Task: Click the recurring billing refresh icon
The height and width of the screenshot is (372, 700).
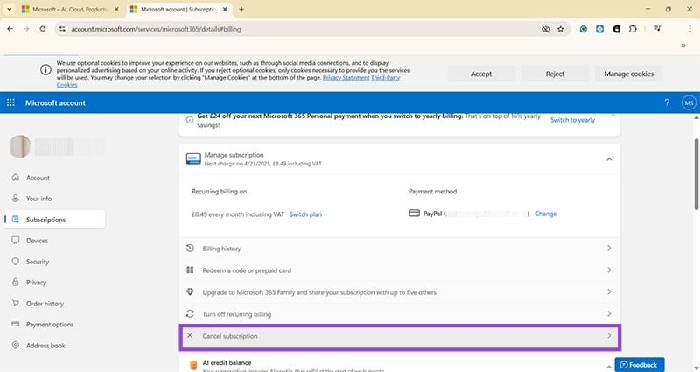Action: pyautogui.click(x=190, y=314)
